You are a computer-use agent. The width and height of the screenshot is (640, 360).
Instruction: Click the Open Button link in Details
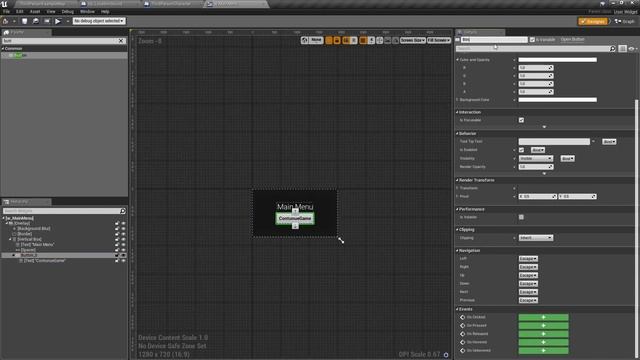572,39
